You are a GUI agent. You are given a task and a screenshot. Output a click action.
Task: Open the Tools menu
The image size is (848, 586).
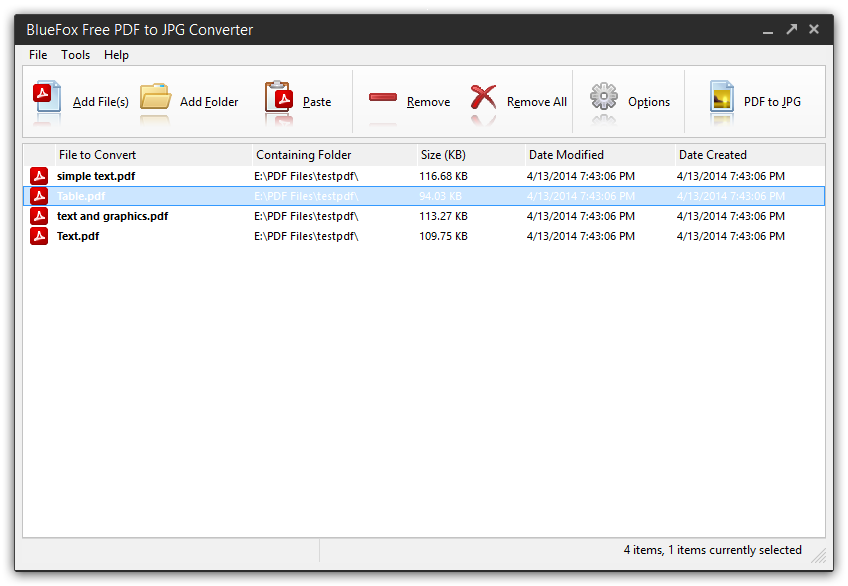(75, 55)
